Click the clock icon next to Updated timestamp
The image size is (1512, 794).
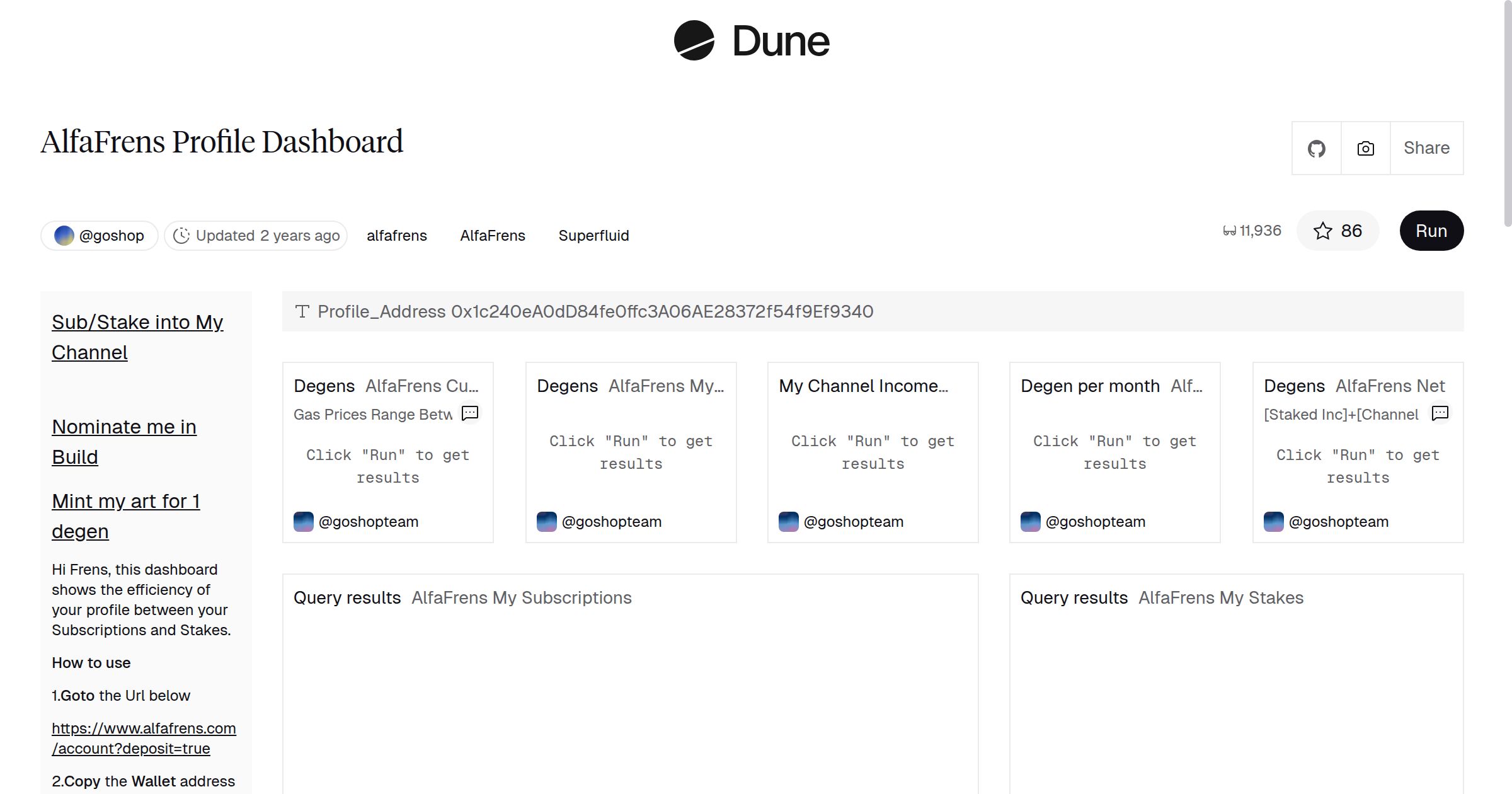(x=181, y=235)
